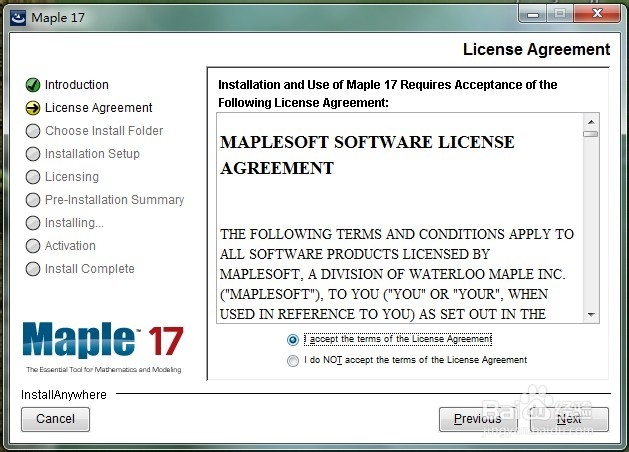
Task: Click the InstallAnywhere label
Action: tap(63, 395)
